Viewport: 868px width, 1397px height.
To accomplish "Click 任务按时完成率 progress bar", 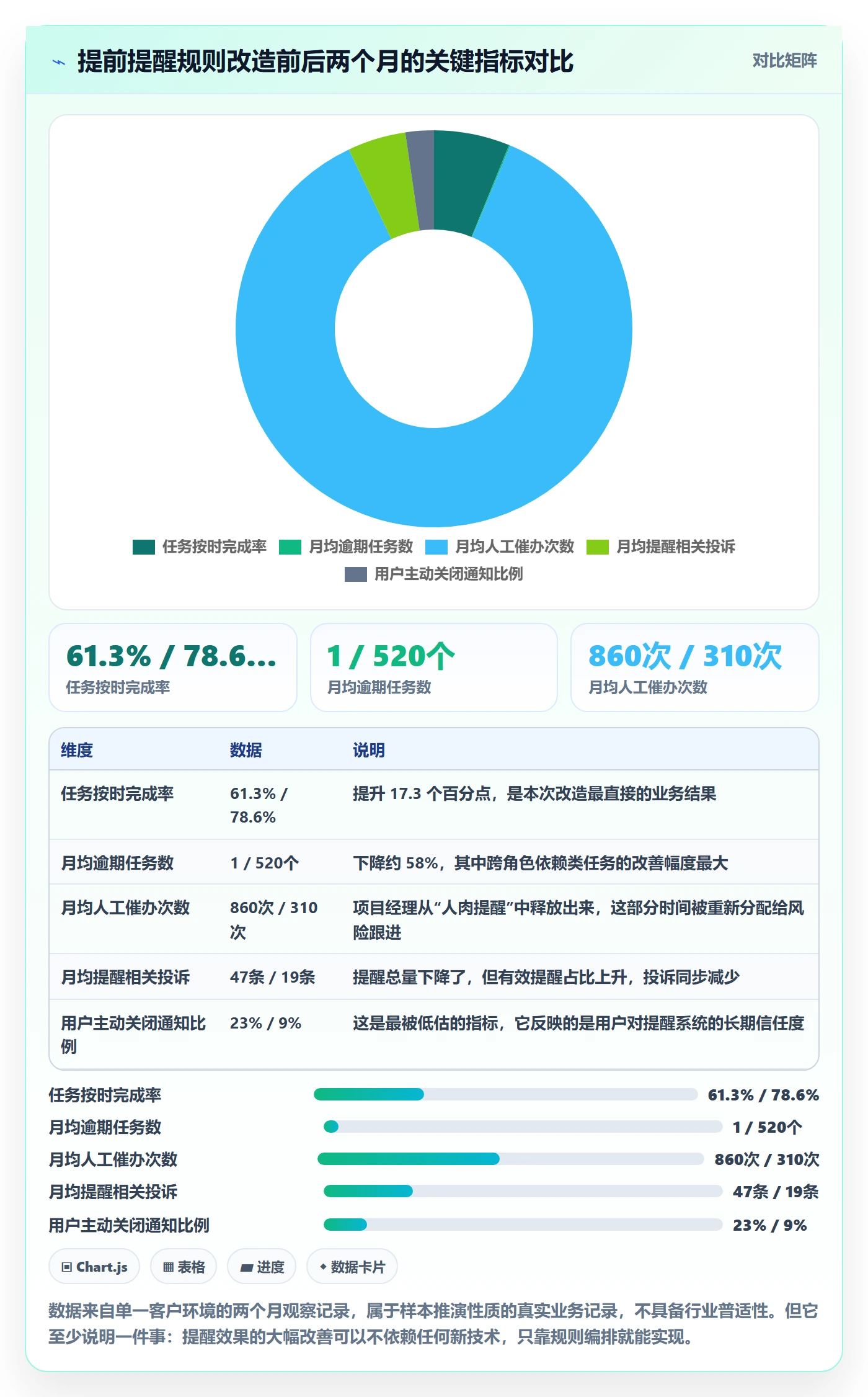I will (506, 1094).
